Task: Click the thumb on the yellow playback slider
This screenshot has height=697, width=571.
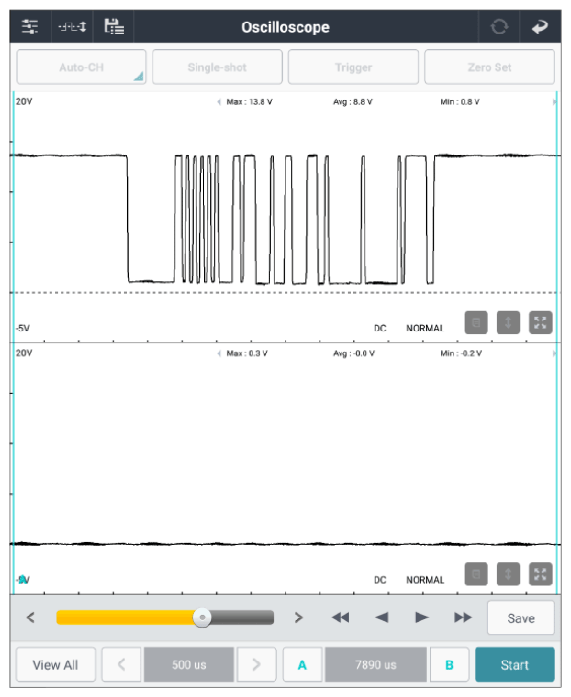Action: [x=202, y=617]
